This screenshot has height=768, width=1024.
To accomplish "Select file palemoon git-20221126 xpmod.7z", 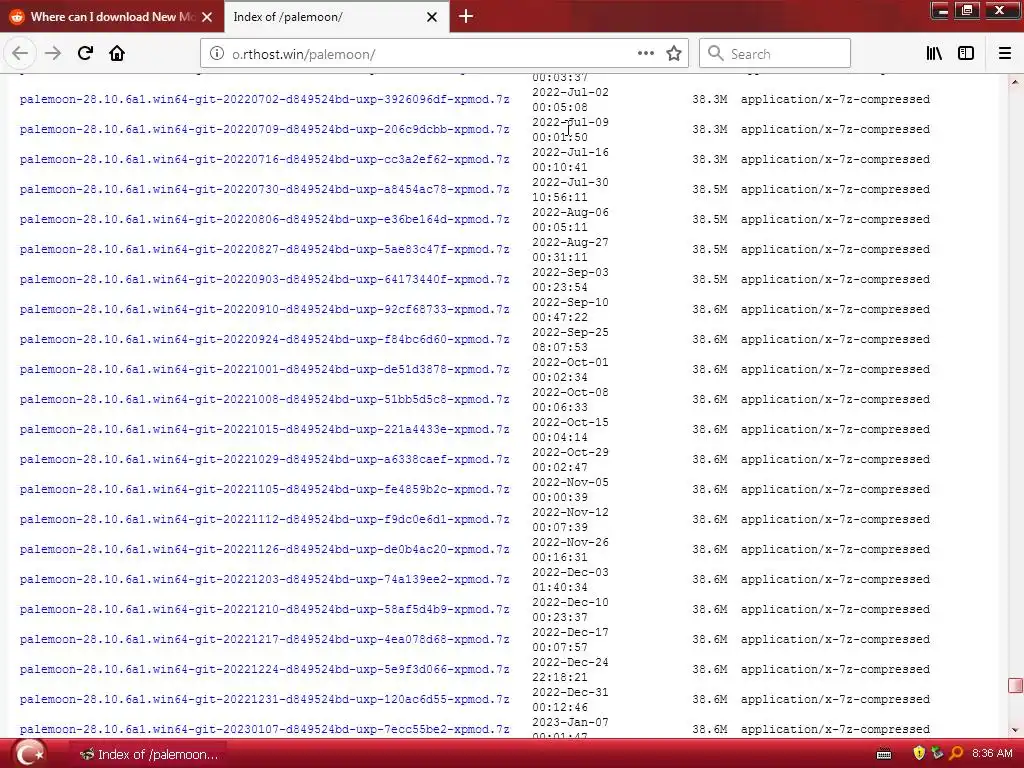I will (264, 550).
